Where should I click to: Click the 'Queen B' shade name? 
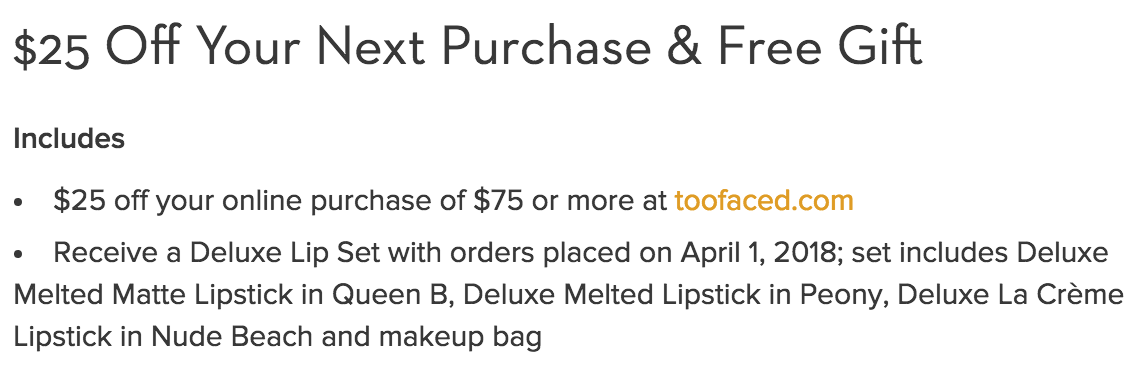click(393, 295)
